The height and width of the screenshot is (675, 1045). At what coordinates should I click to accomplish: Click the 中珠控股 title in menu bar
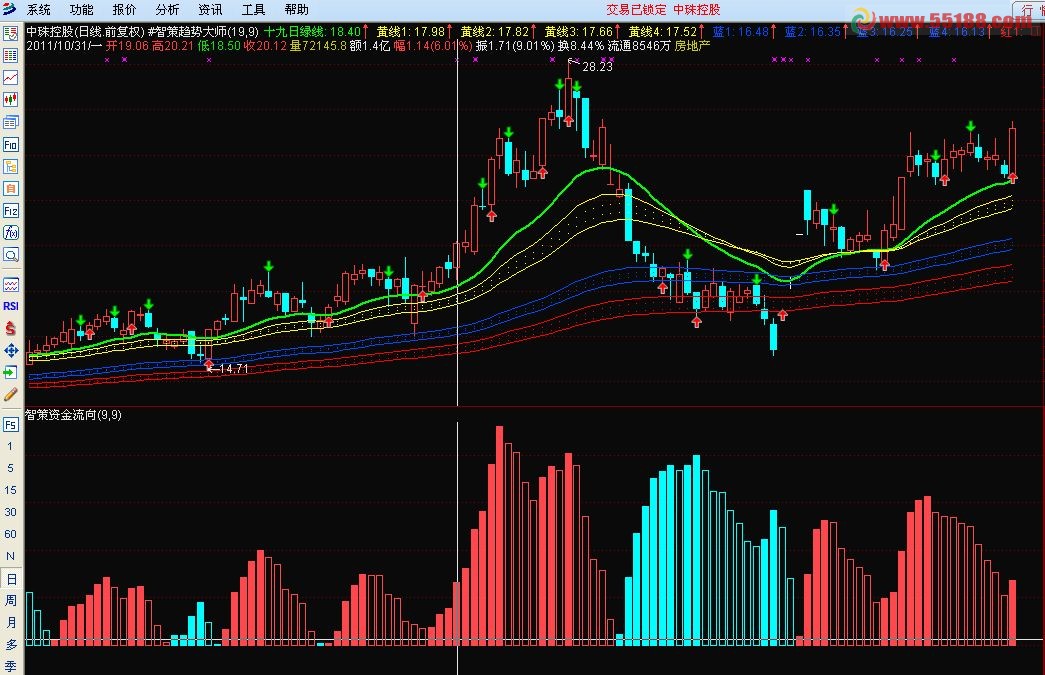[x=696, y=9]
